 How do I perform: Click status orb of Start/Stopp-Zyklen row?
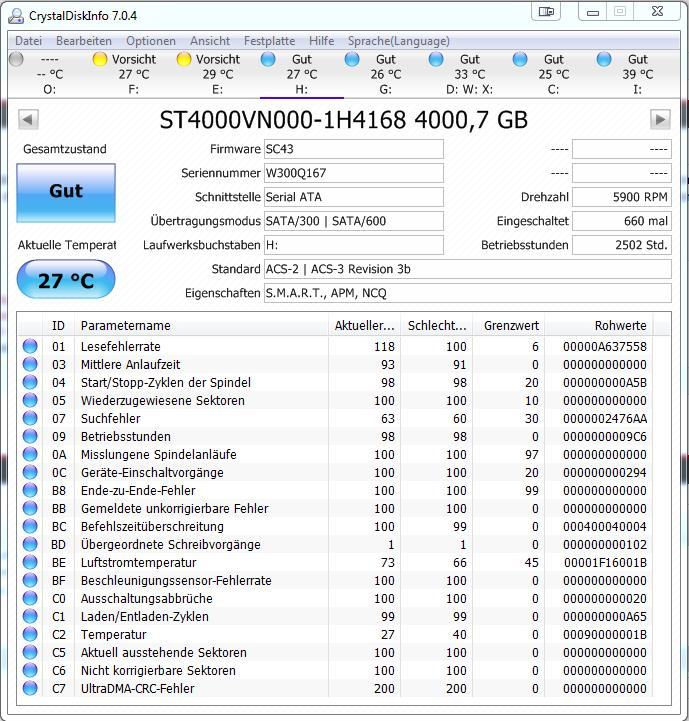point(30,382)
